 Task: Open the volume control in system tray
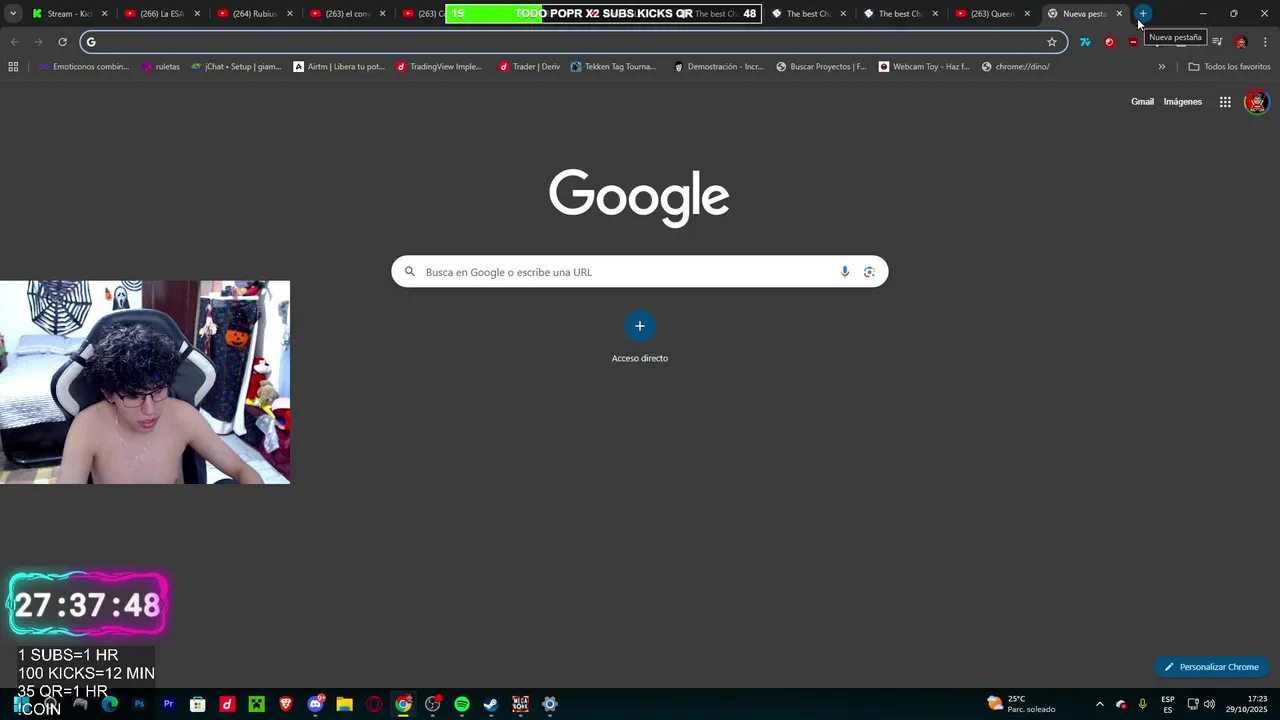point(1210,704)
